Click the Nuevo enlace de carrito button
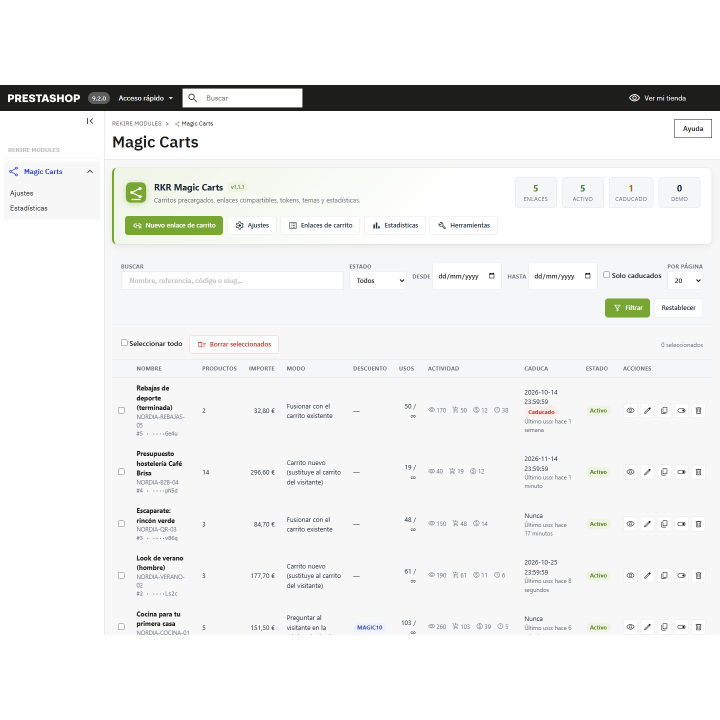Image resolution: width=720 pixels, height=720 pixels. [x=174, y=225]
